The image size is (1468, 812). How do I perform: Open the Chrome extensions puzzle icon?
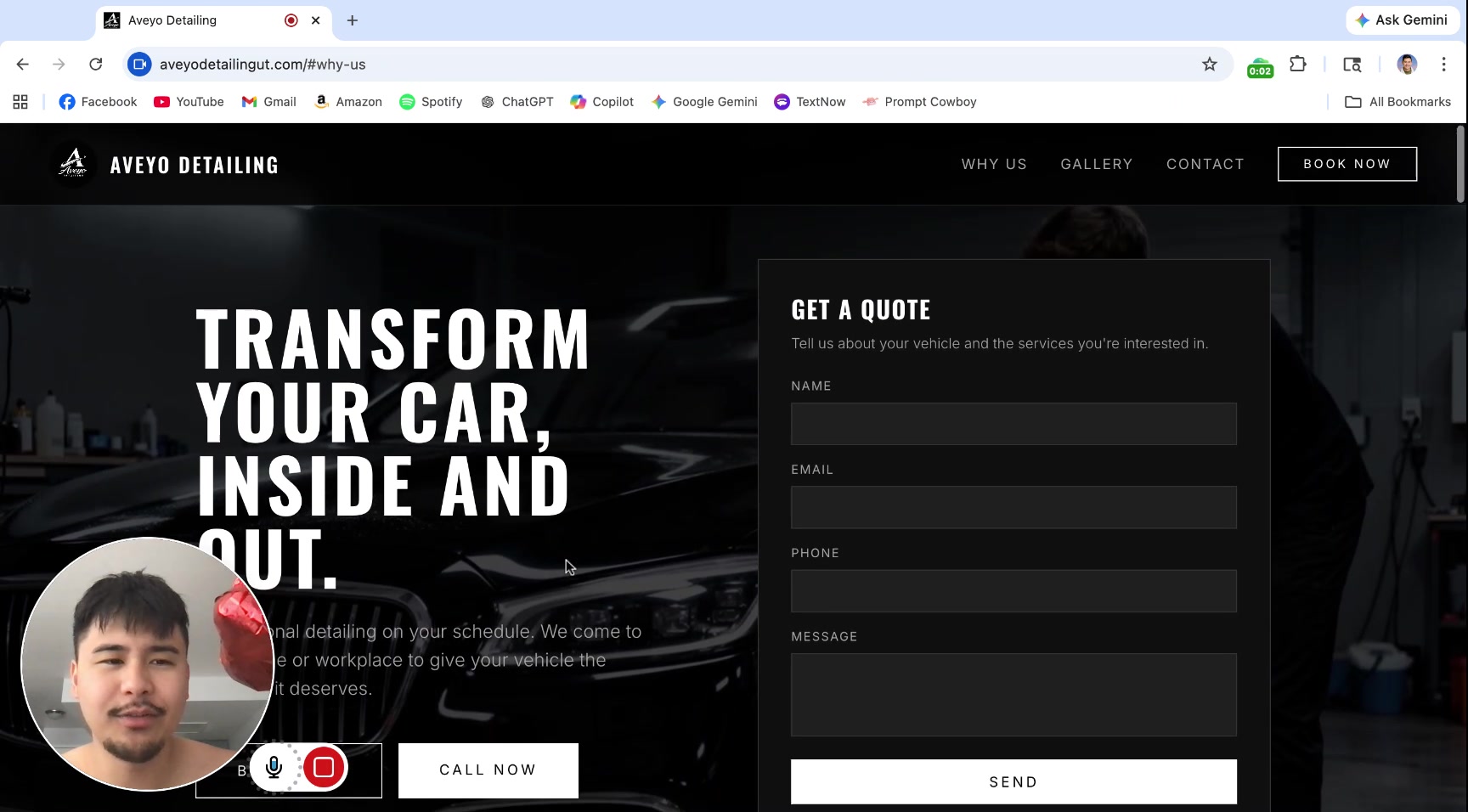tap(1297, 65)
